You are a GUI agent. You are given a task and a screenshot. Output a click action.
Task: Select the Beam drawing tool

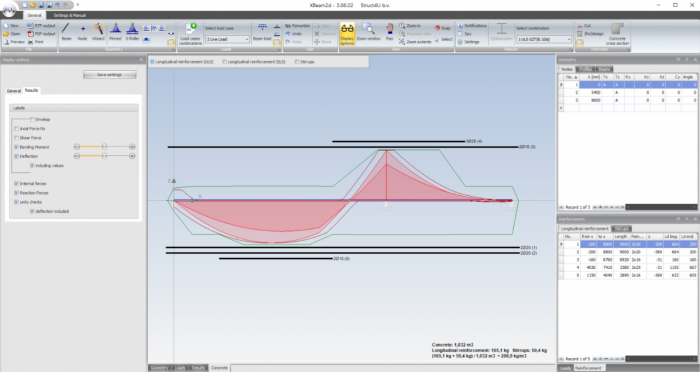point(66,32)
